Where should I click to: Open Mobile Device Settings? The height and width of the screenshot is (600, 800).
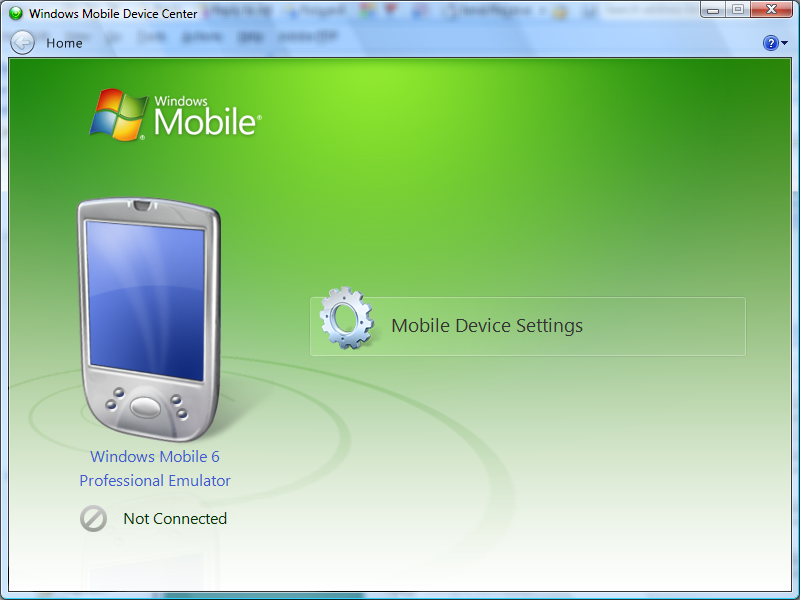point(528,326)
